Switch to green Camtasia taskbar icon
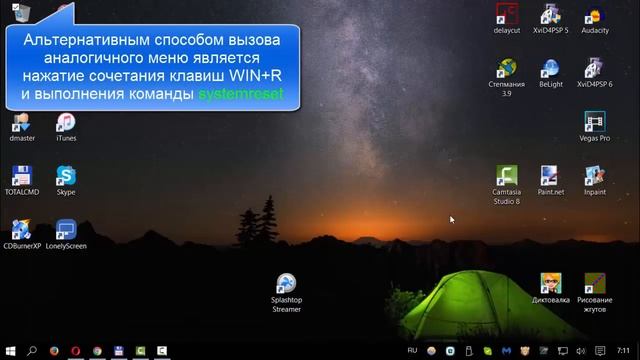Viewport: 640px width, 360px height. click(x=140, y=351)
